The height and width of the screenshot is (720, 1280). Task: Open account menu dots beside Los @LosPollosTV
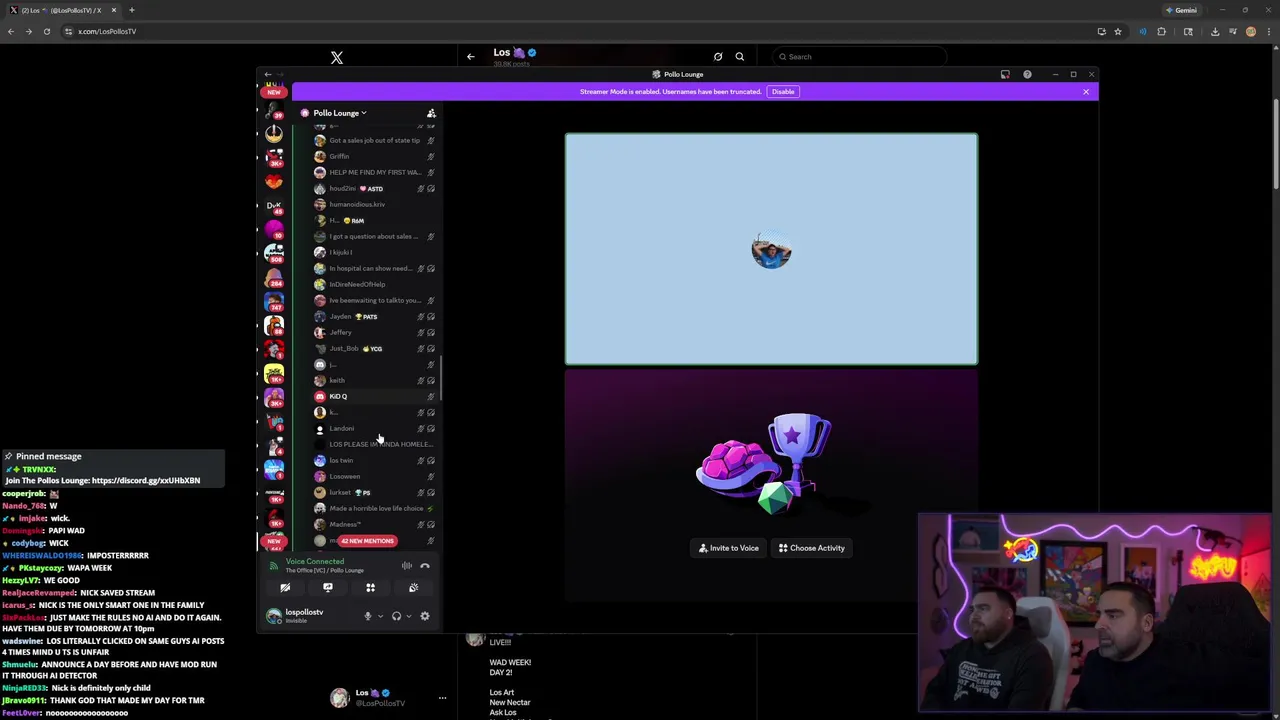pyautogui.click(x=442, y=698)
